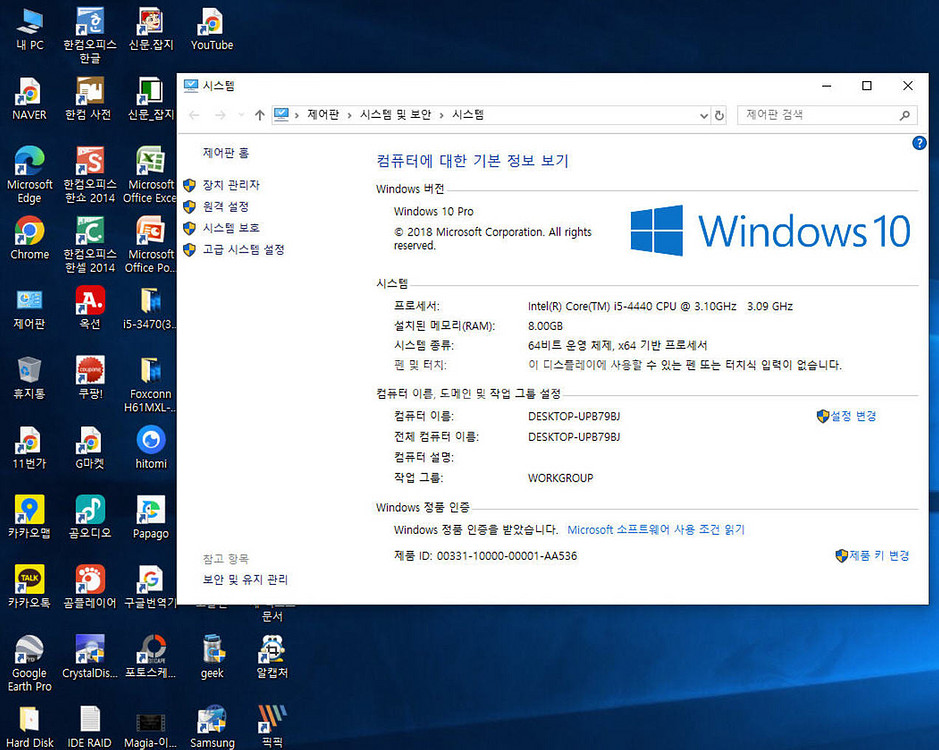939x750 pixels.
Task: Open the Foxconn H61MXL folder icon
Action: click(x=150, y=384)
